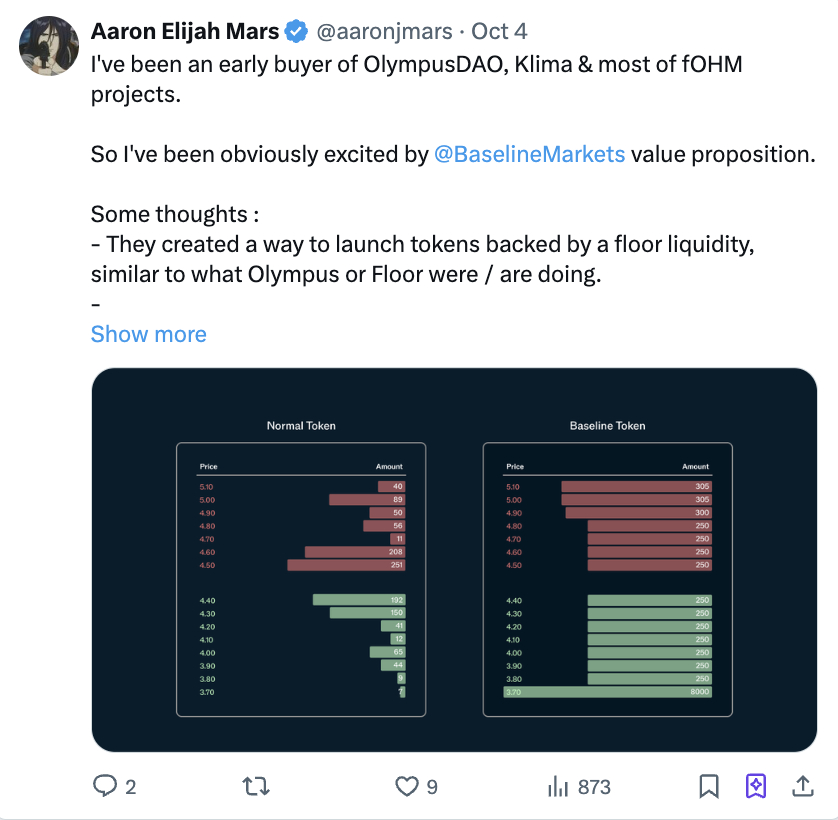Viewport: 838px width, 820px height.
Task: Click the Baseline Token chart heading
Action: pos(607,426)
